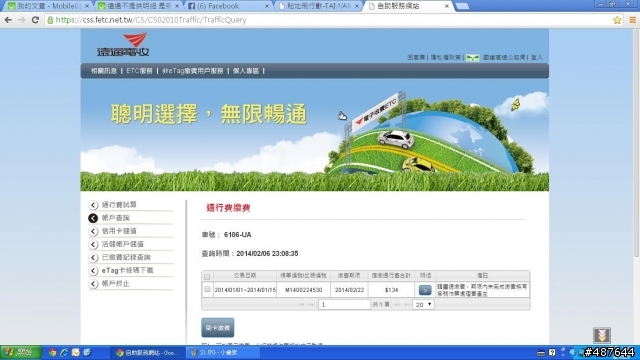The image size is (640, 360).
Task: Open the 已繳費記錄查詢 sidebar link
Action: point(126,258)
